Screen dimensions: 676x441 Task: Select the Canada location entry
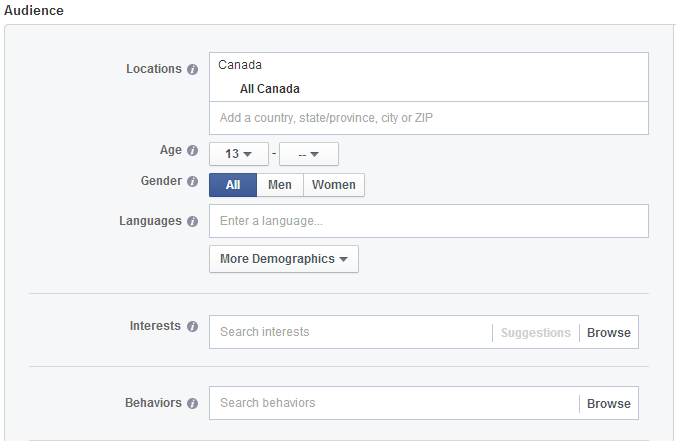[240, 65]
